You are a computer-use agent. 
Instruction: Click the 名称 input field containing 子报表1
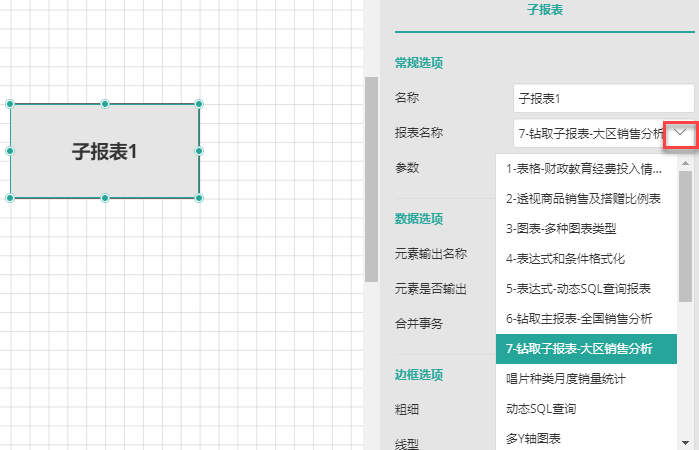(x=603, y=99)
